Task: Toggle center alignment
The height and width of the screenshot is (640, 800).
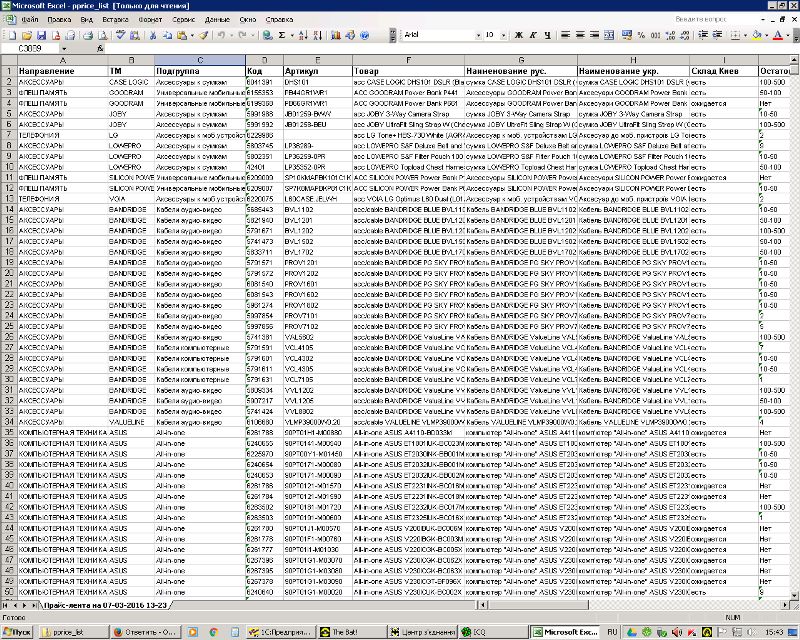Action: pos(580,35)
